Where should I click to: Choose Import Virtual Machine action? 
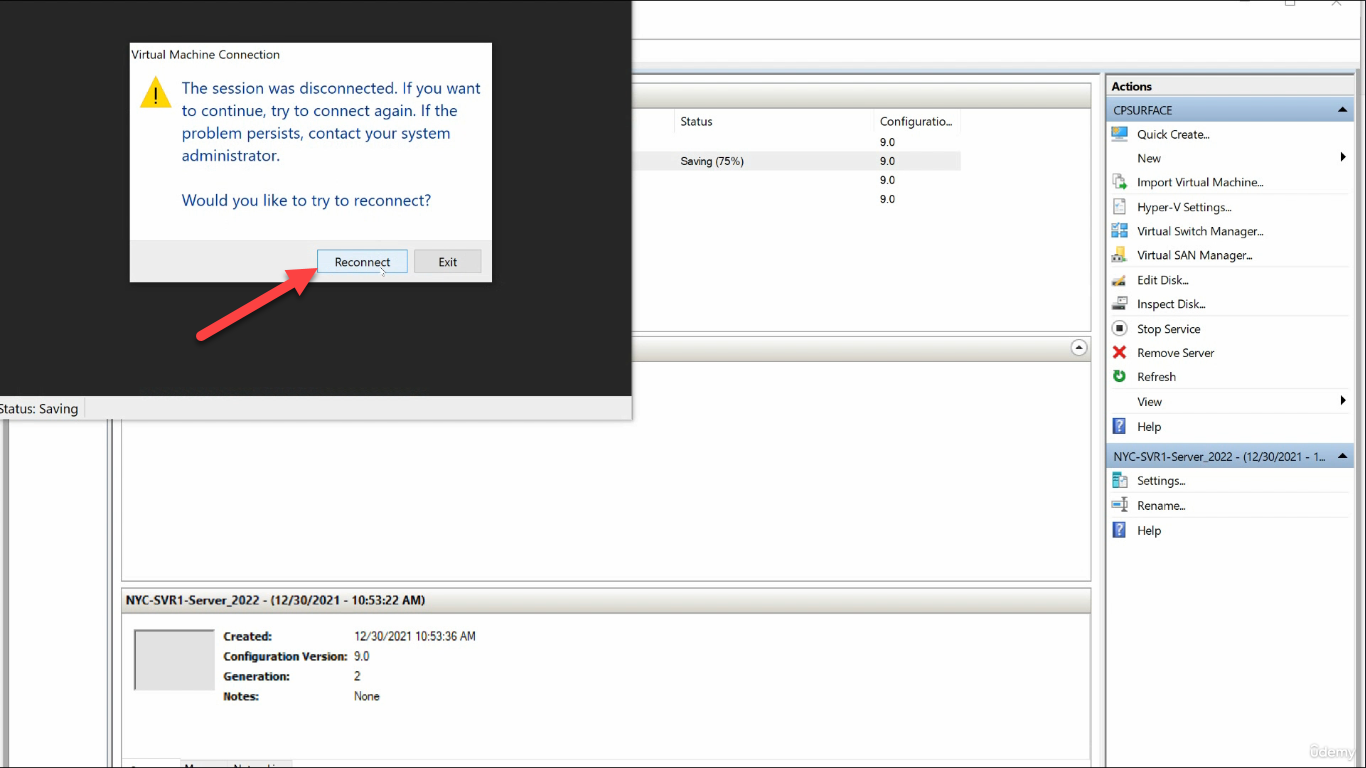(x=1200, y=182)
